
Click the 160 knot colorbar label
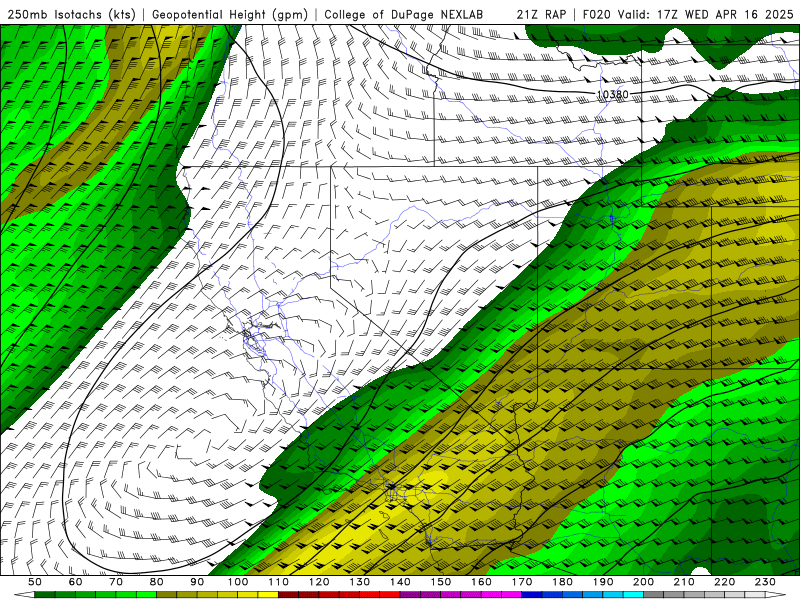point(482,582)
